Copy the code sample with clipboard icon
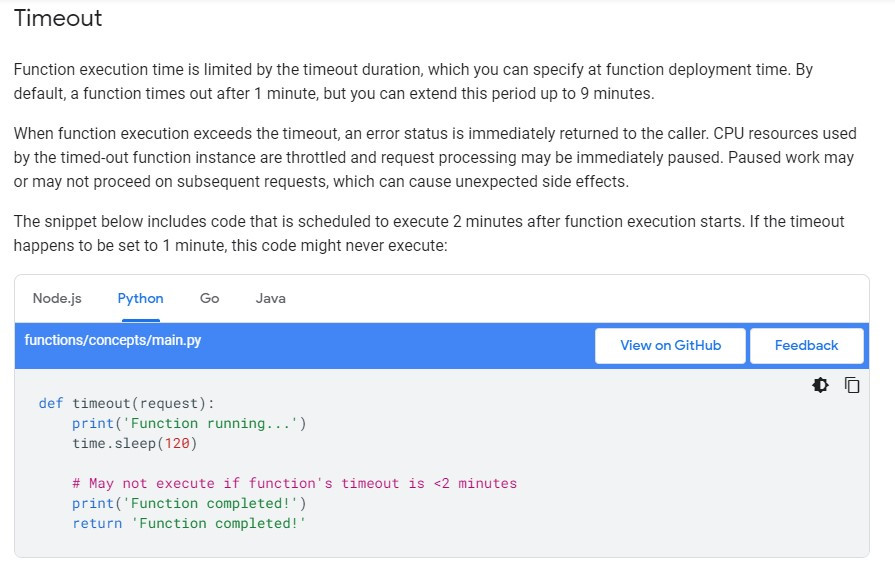895x565 pixels. coord(852,385)
